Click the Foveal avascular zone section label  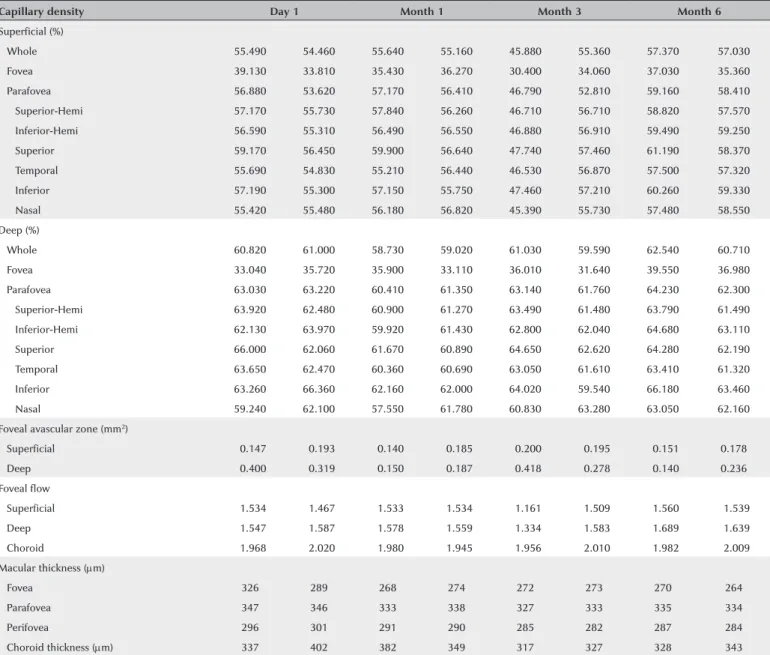pos(64,429)
